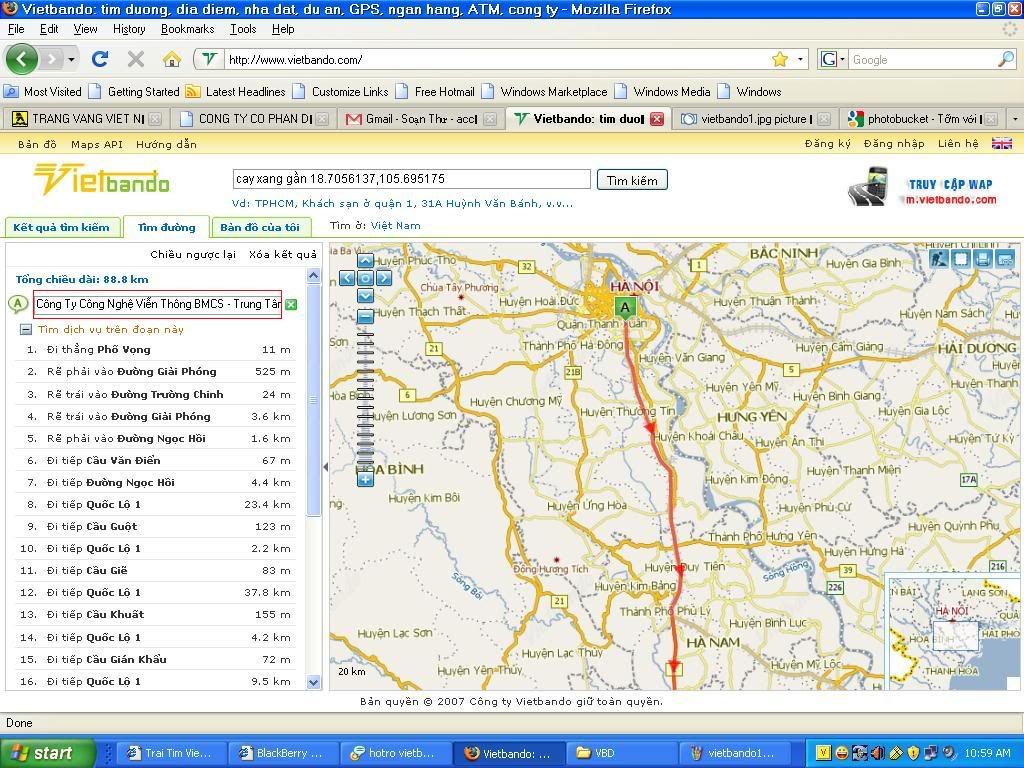Open the 'TRUY CẬP WAP' mobile banner
This screenshot has width=1024, height=768.
(922, 185)
